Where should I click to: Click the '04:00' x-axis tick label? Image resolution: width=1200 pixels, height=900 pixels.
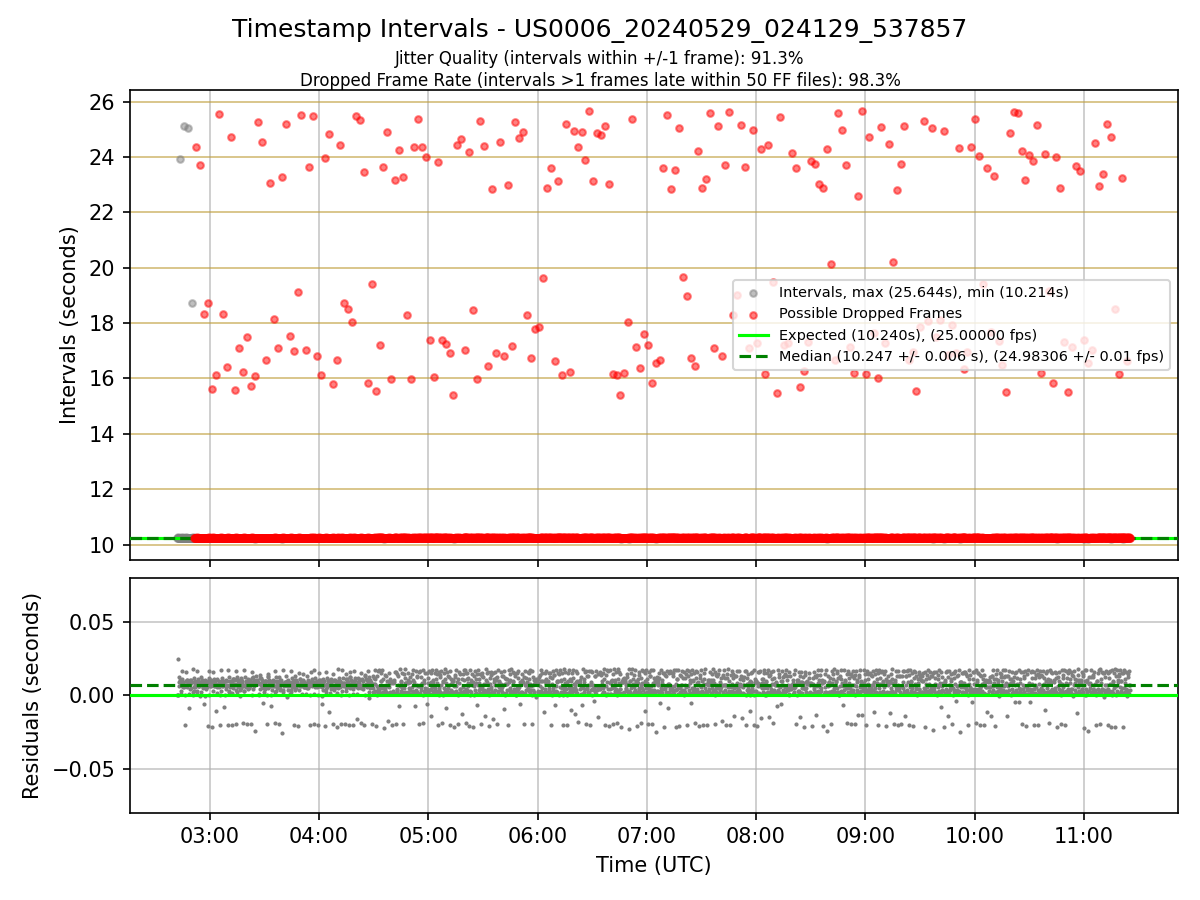point(319,834)
